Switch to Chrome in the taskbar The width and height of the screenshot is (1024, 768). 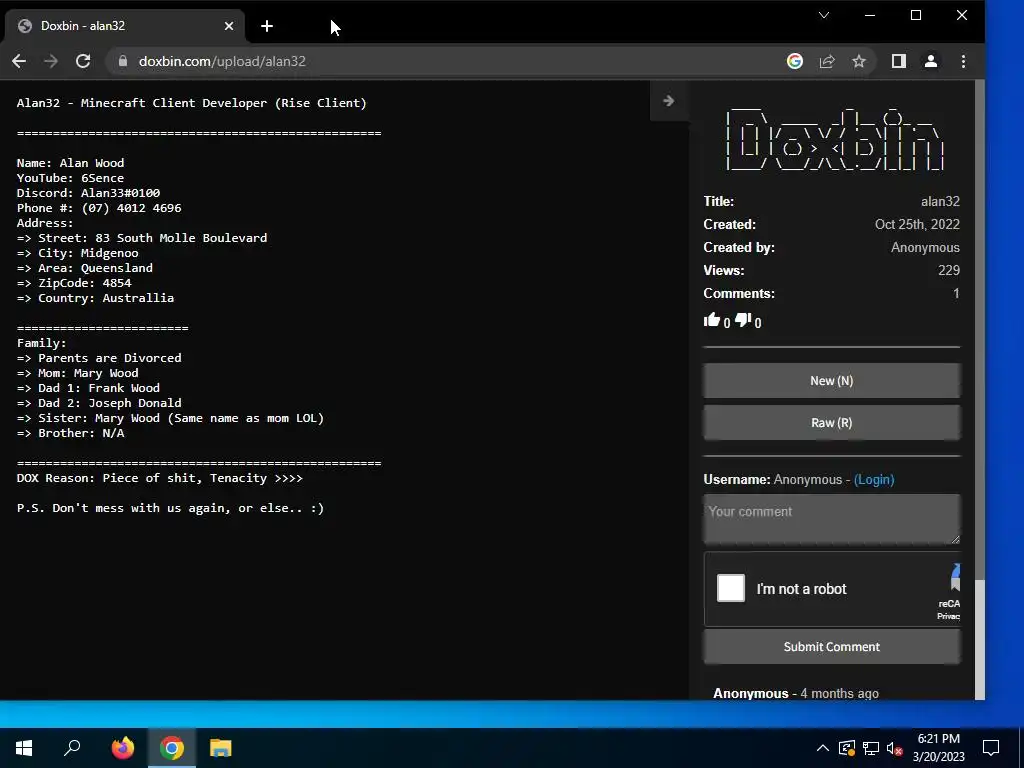click(x=172, y=748)
